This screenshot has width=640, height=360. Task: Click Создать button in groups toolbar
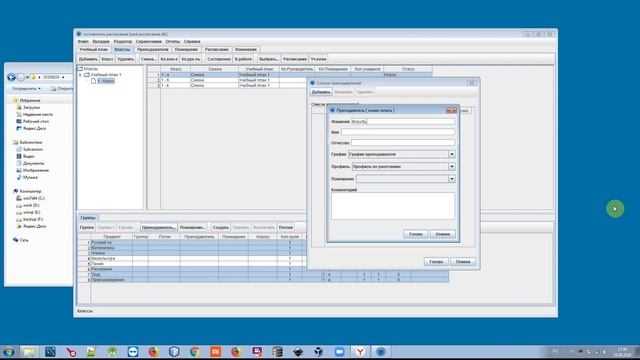tap(221, 227)
